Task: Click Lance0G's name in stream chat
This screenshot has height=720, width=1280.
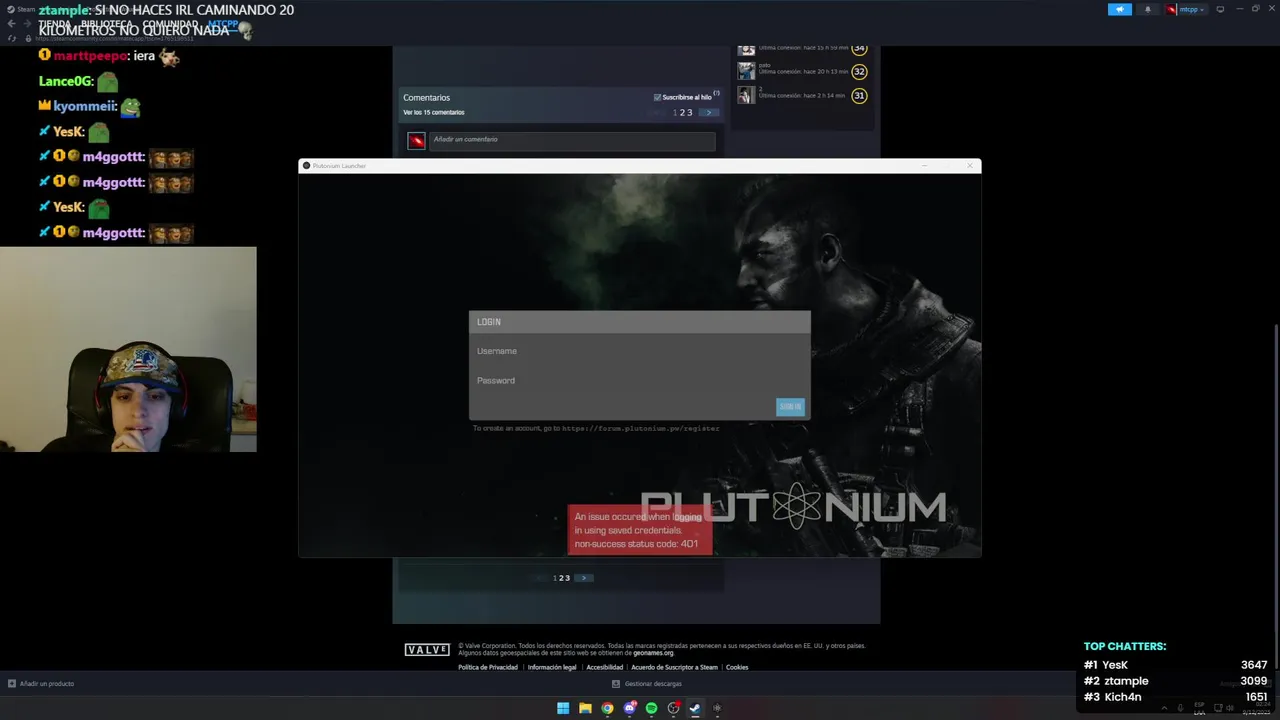Action: [x=65, y=81]
